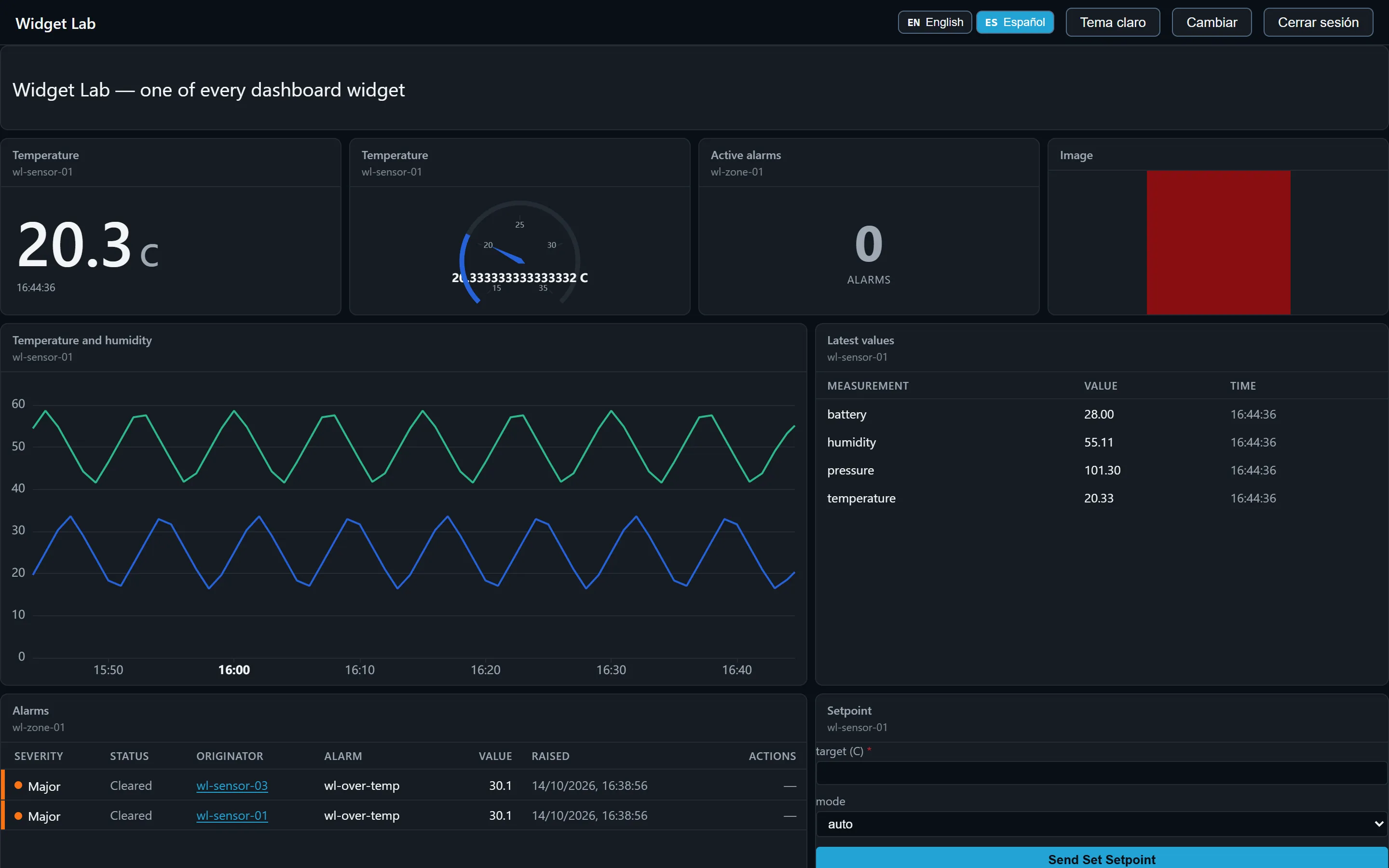The height and width of the screenshot is (868, 1389).
Task: Switch language to English
Action: pyautogui.click(x=934, y=22)
